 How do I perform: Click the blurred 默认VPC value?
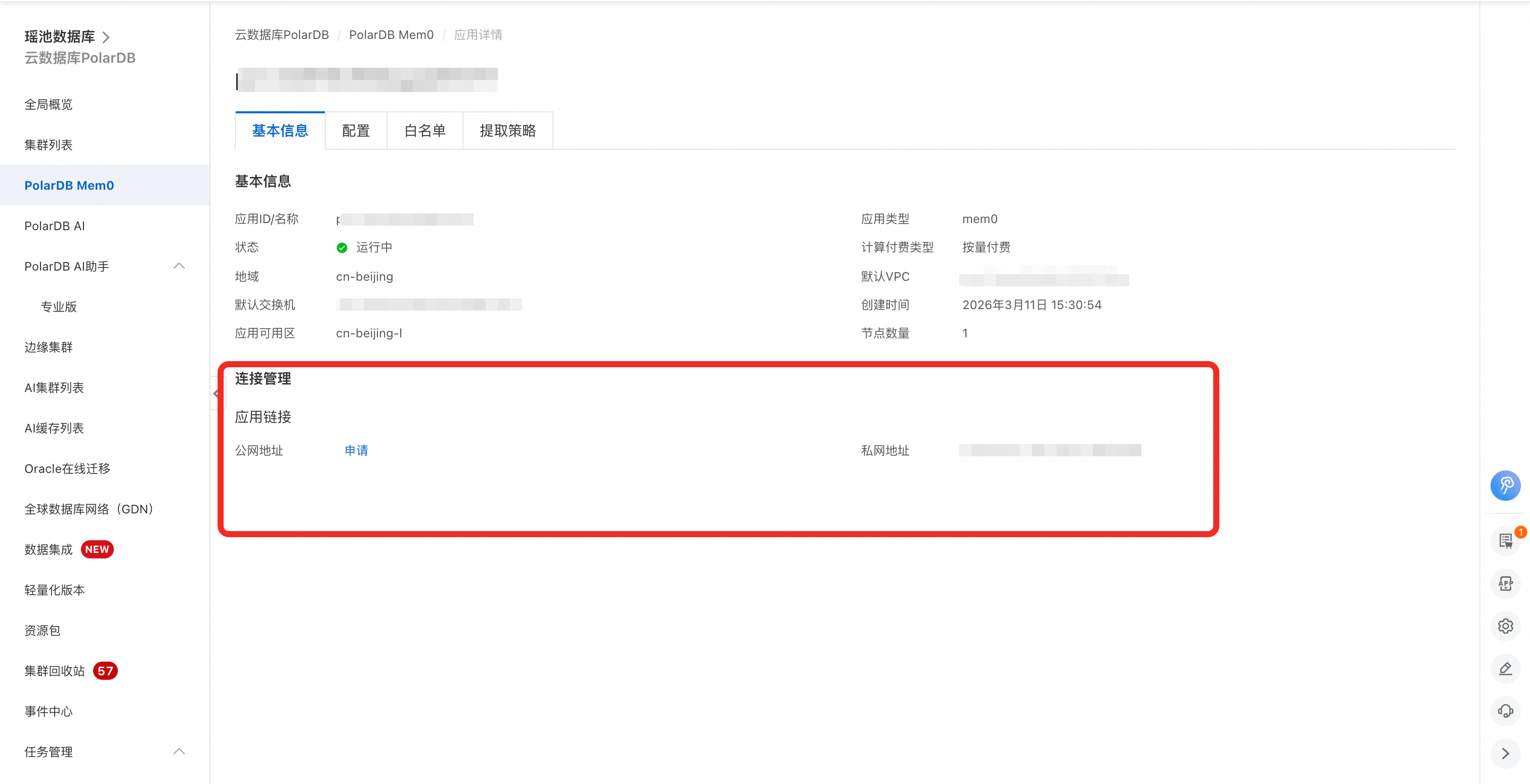tap(1044, 277)
